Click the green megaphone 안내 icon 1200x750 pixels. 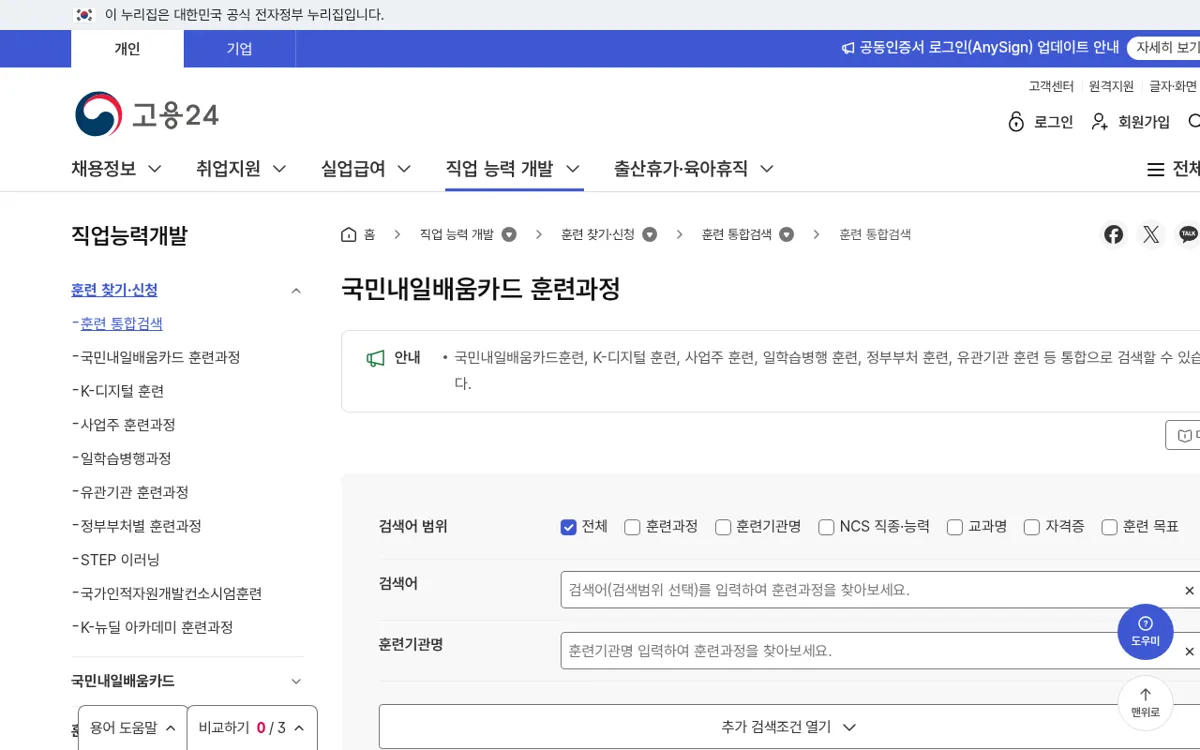(x=375, y=358)
